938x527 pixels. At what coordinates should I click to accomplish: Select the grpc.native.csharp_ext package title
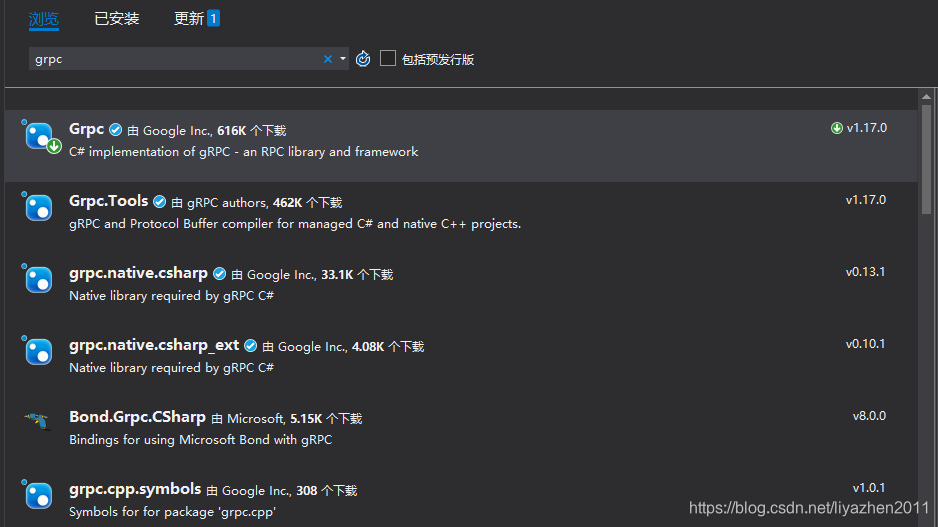click(154, 345)
